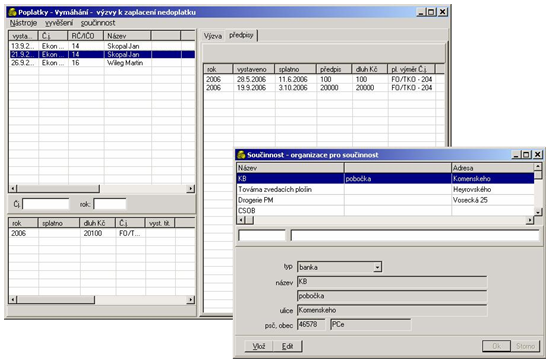Image resolution: width=549 pixels, height=362 pixels.
Task: Minimize the Součinnost window
Action: pos(516,155)
